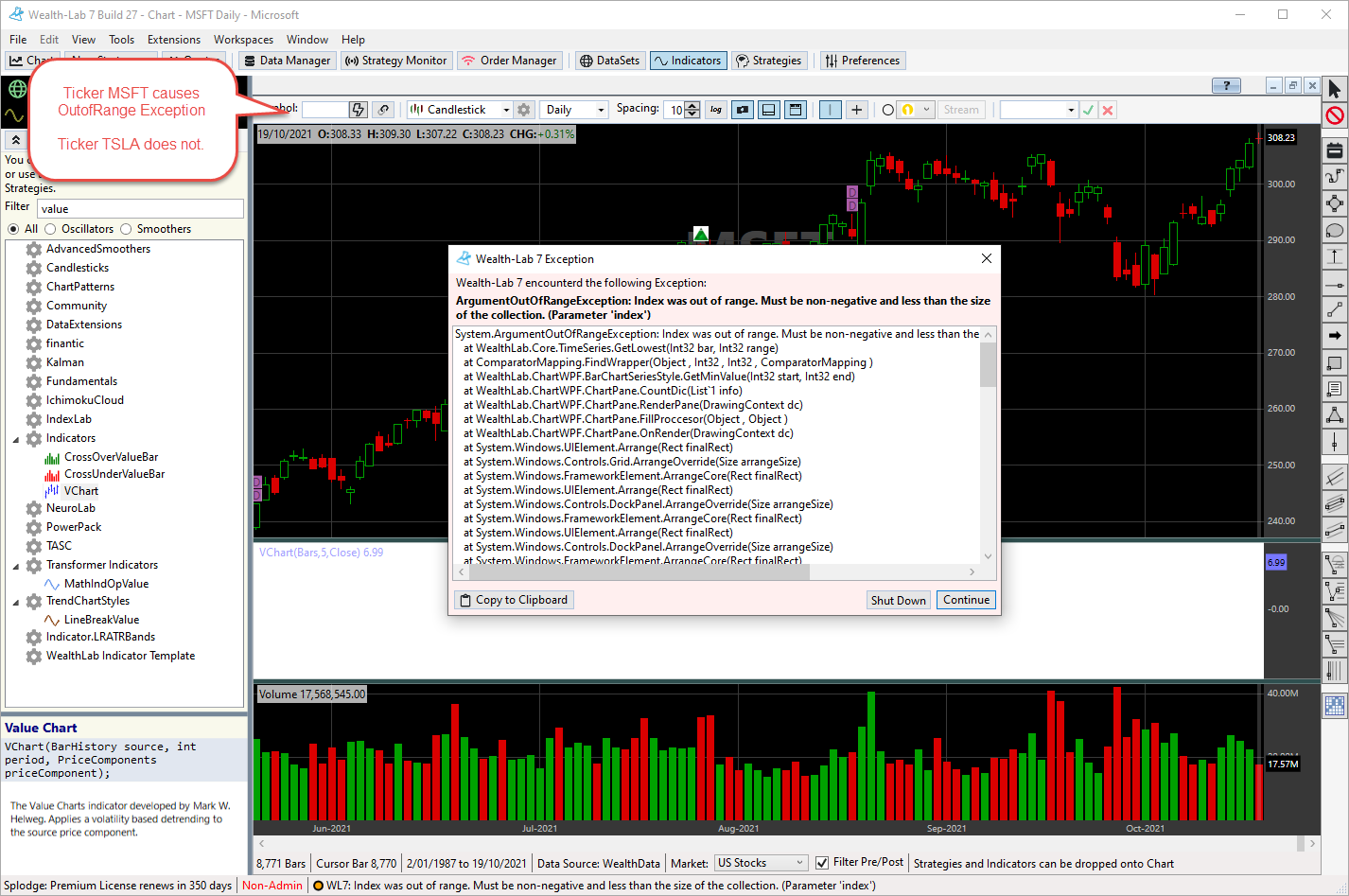Click Shut Down in exception dialog

click(x=899, y=600)
